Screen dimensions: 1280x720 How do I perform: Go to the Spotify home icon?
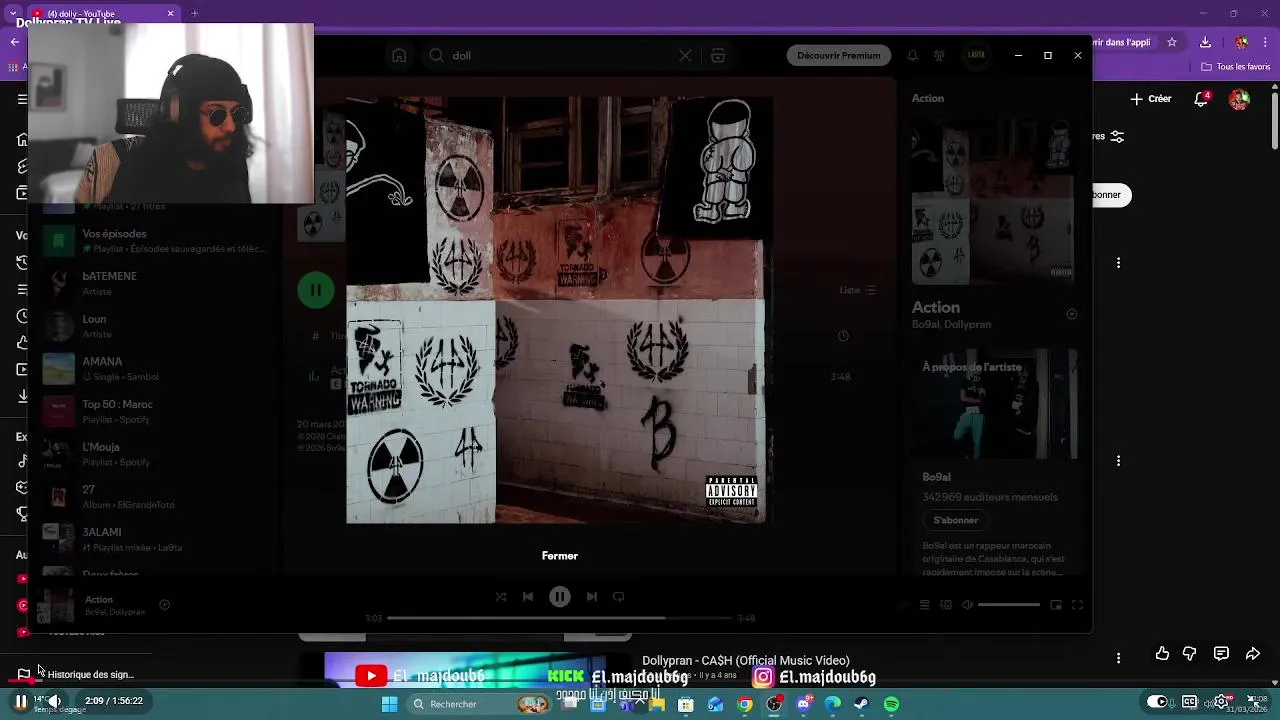(x=399, y=56)
